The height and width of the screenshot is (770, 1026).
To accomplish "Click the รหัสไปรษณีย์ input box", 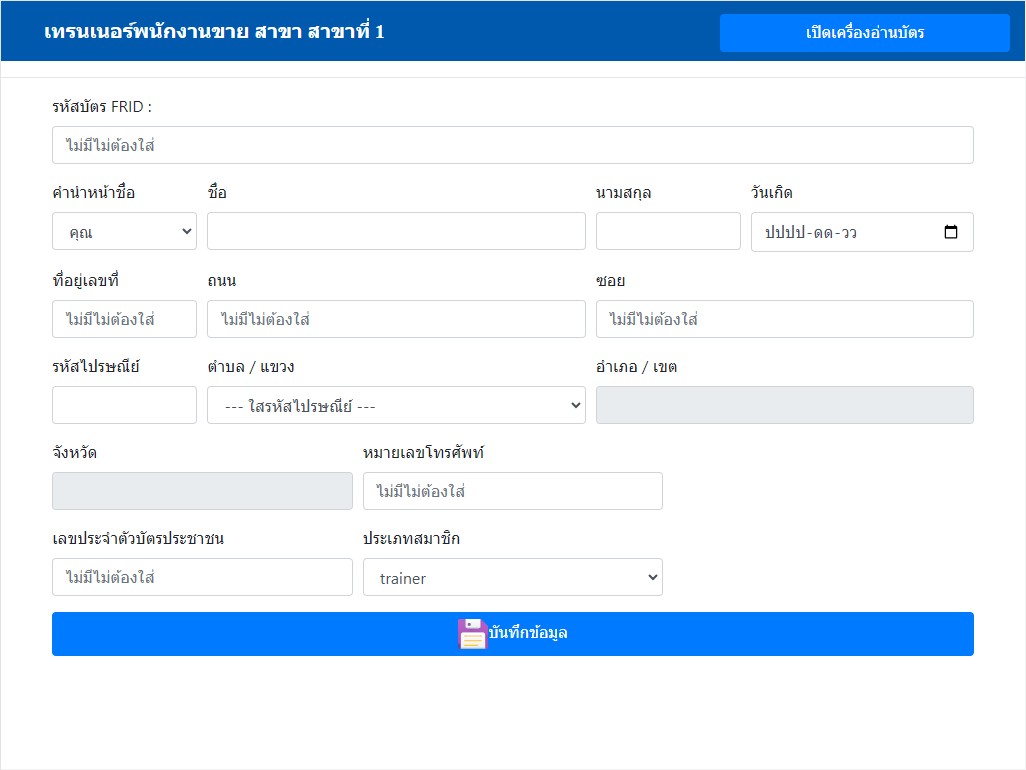I will coord(124,405).
